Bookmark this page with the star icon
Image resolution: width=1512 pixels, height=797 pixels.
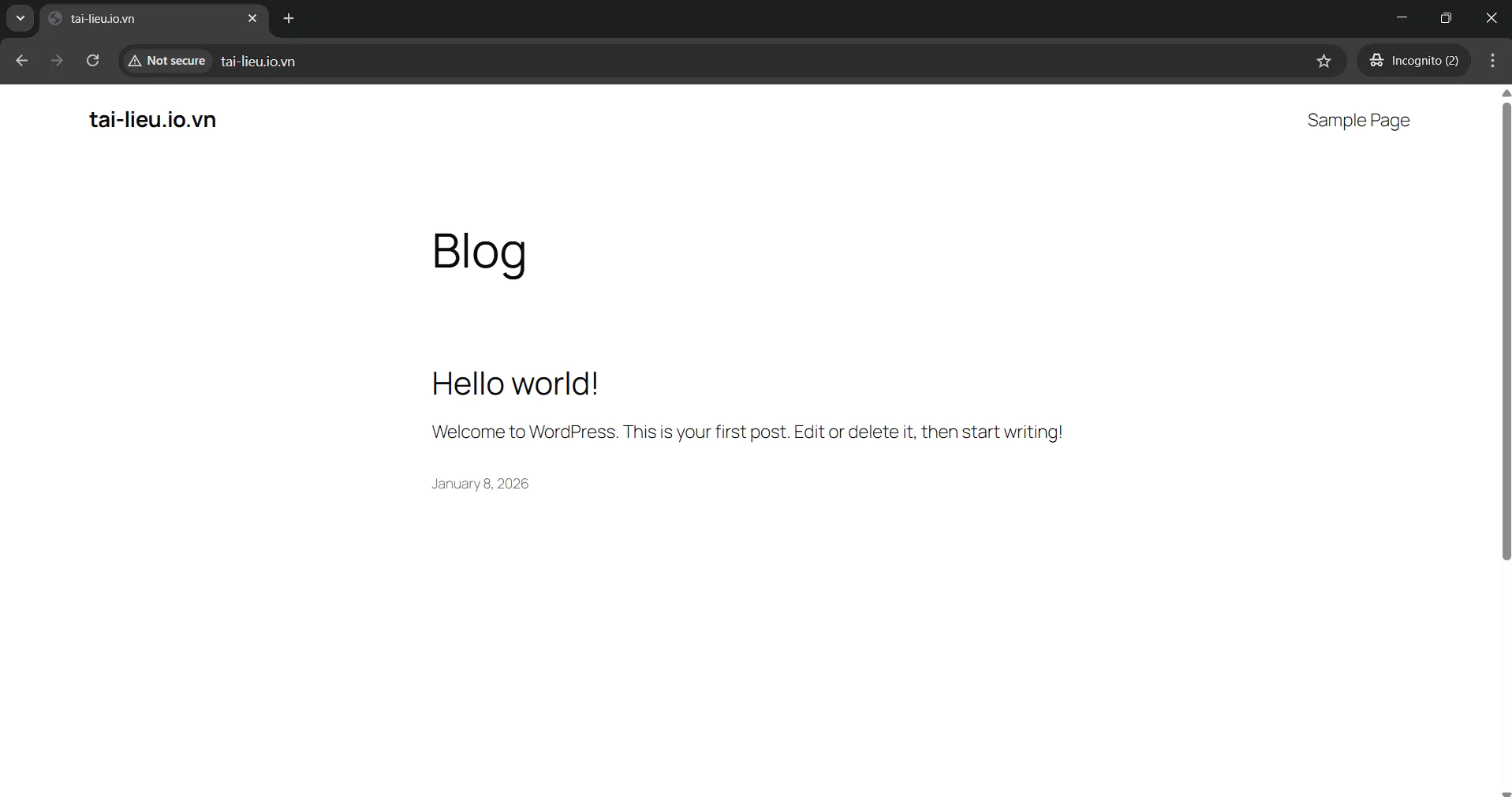pos(1323,61)
